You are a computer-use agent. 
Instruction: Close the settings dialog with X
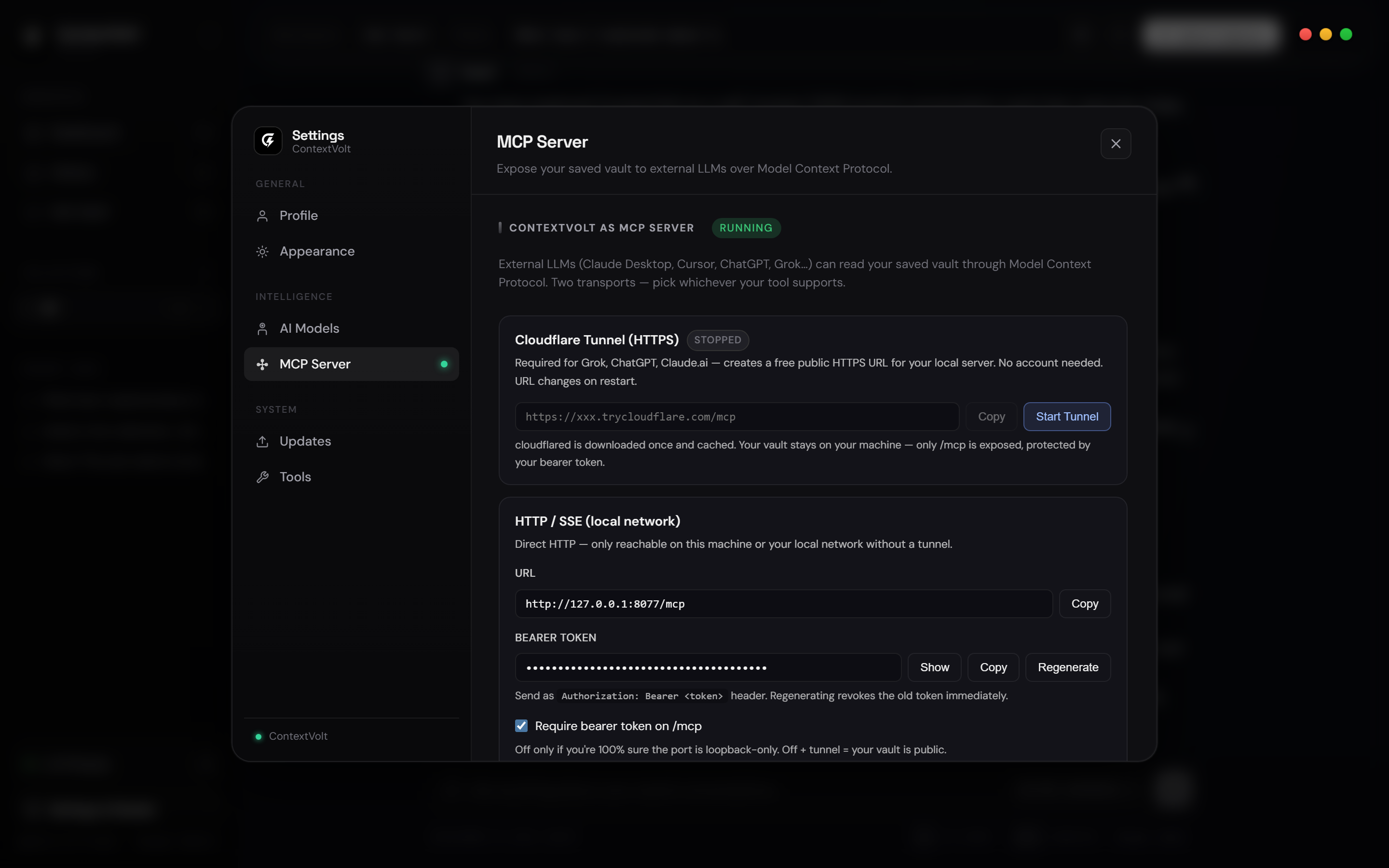pos(1115,144)
